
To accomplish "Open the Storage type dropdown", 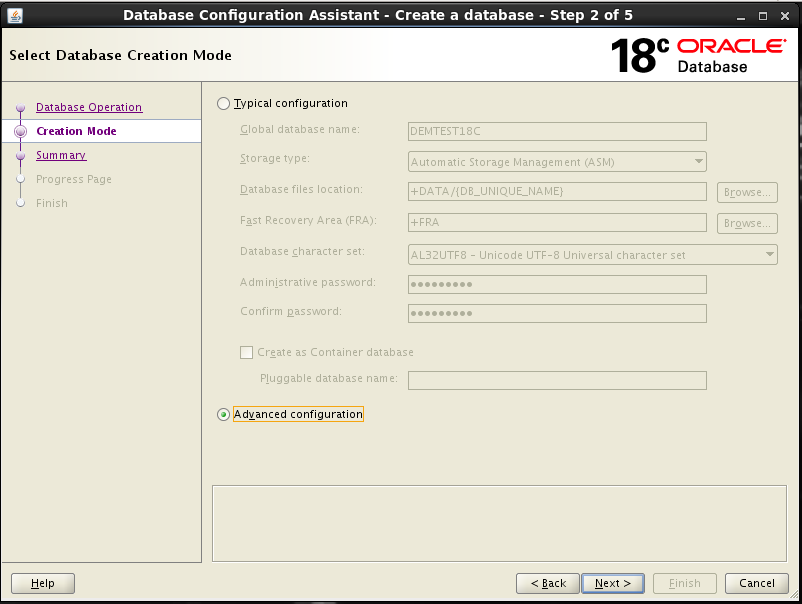I will coord(557,162).
